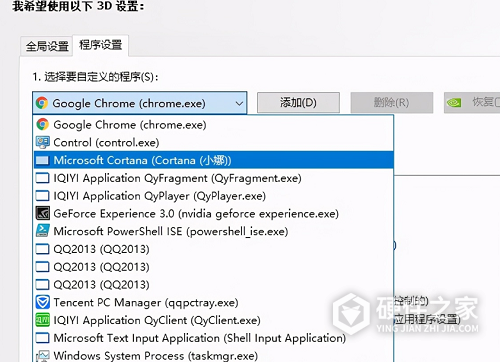The image size is (500, 362).
Task: Select Microsoft Text Input Application entry
Action: pyautogui.click(x=213, y=338)
